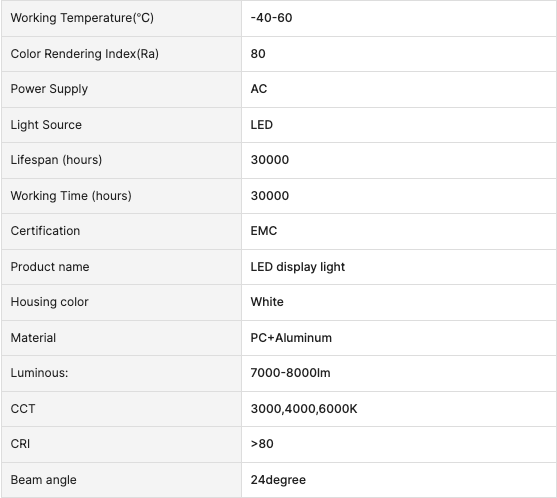Select the LED display light value
This screenshot has width=557, height=498.
pyautogui.click(x=298, y=267)
